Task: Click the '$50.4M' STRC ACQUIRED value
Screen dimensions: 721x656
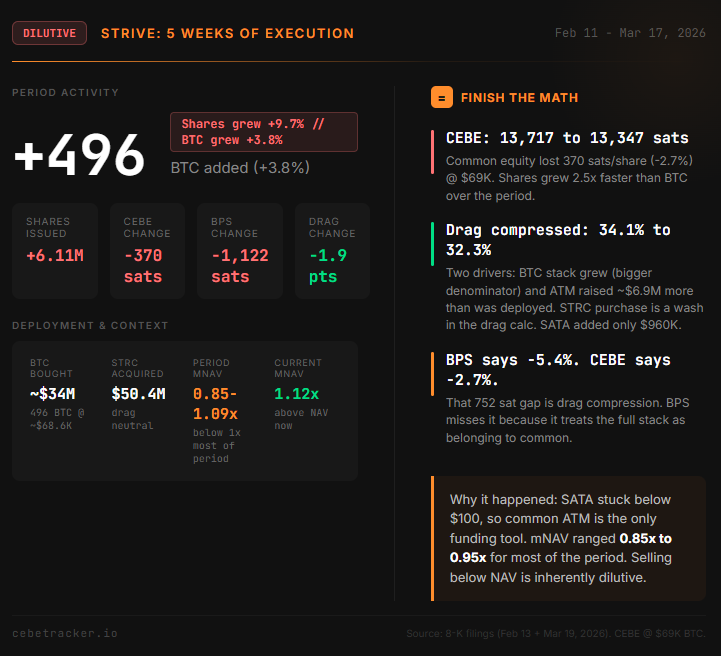Action: [x=138, y=394]
